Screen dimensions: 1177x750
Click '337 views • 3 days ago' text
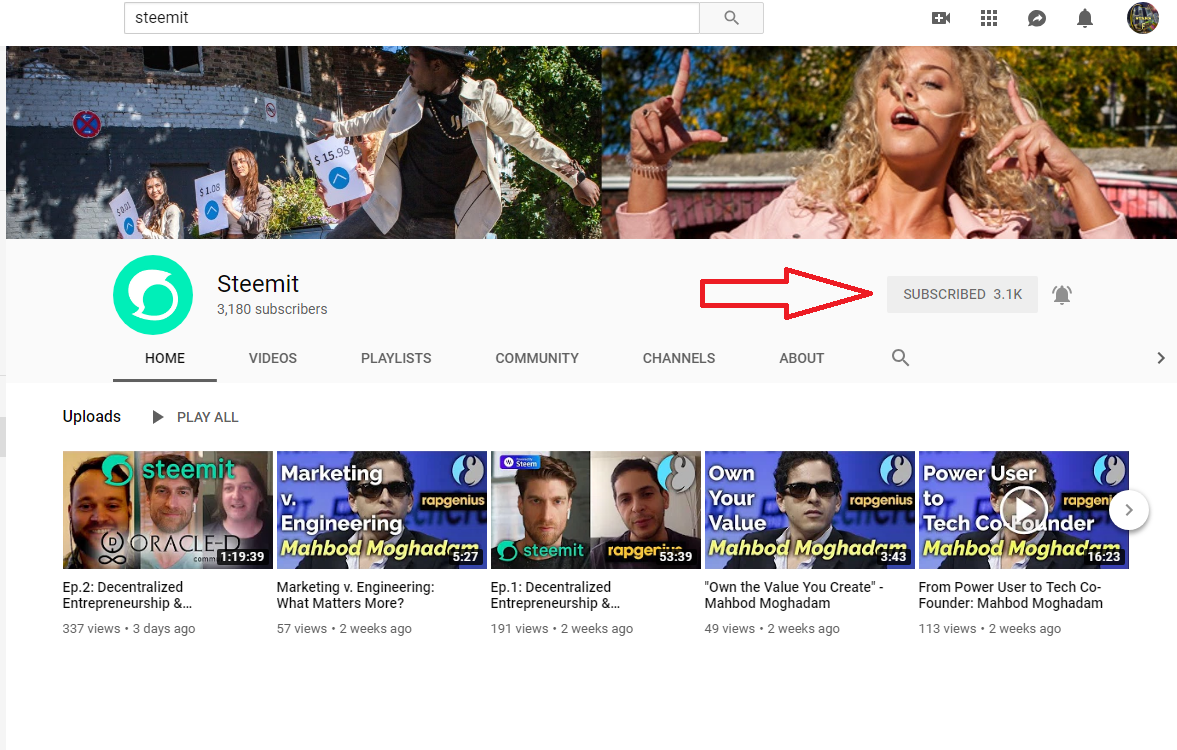pos(128,628)
